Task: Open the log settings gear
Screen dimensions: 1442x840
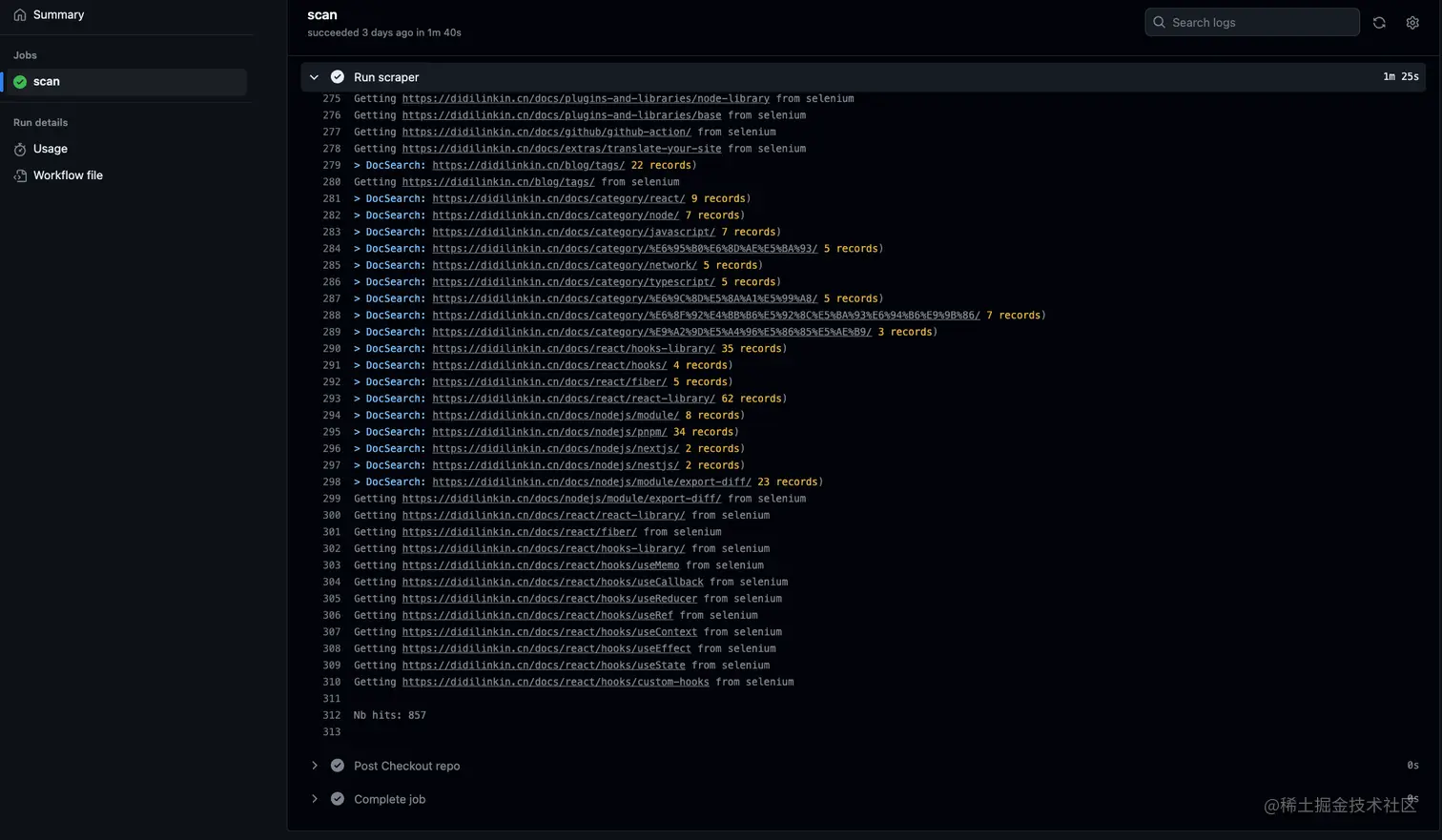Action: [x=1412, y=22]
